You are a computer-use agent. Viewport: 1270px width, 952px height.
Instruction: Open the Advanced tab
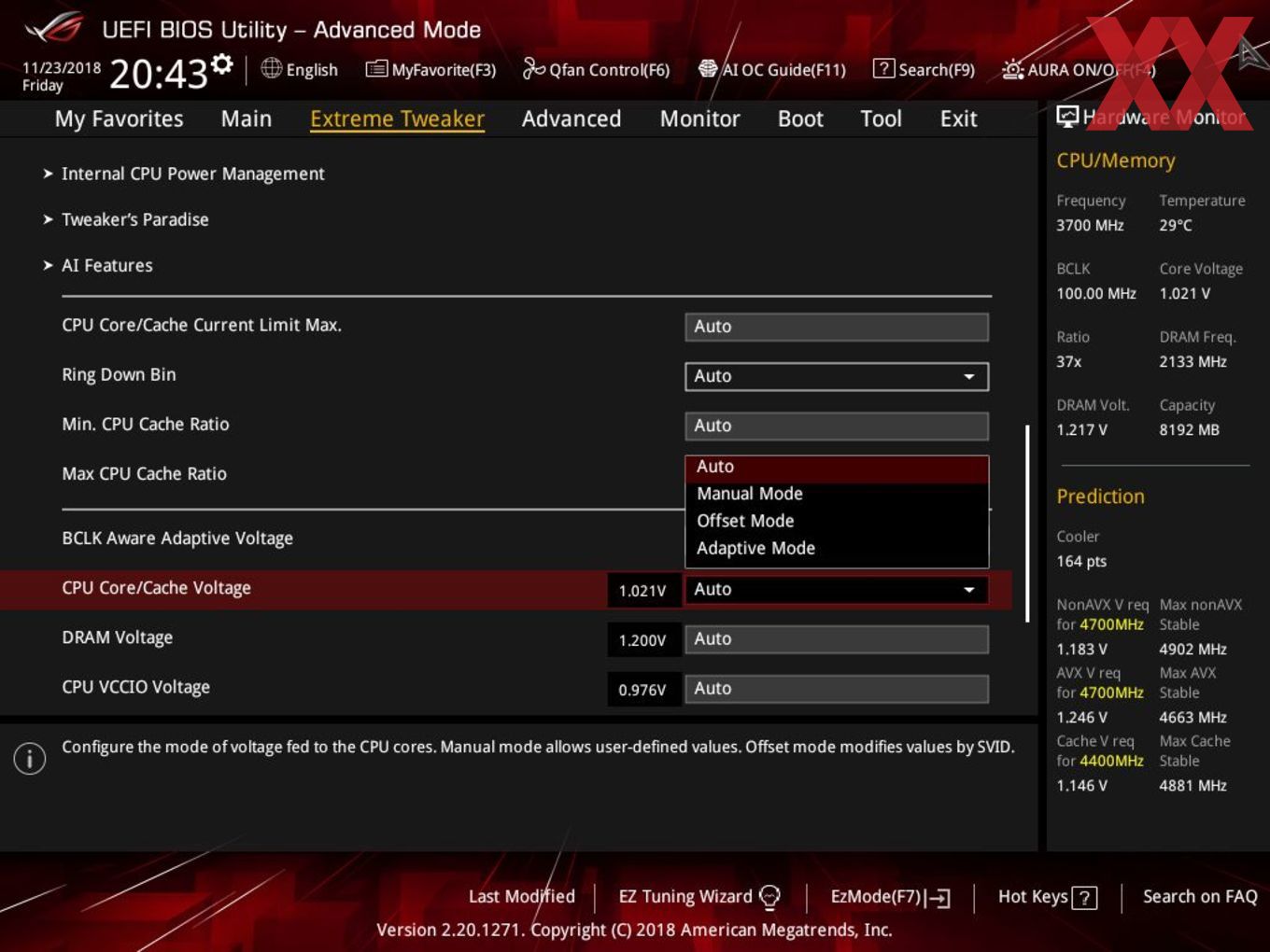pyautogui.click(x=571, y=119)
